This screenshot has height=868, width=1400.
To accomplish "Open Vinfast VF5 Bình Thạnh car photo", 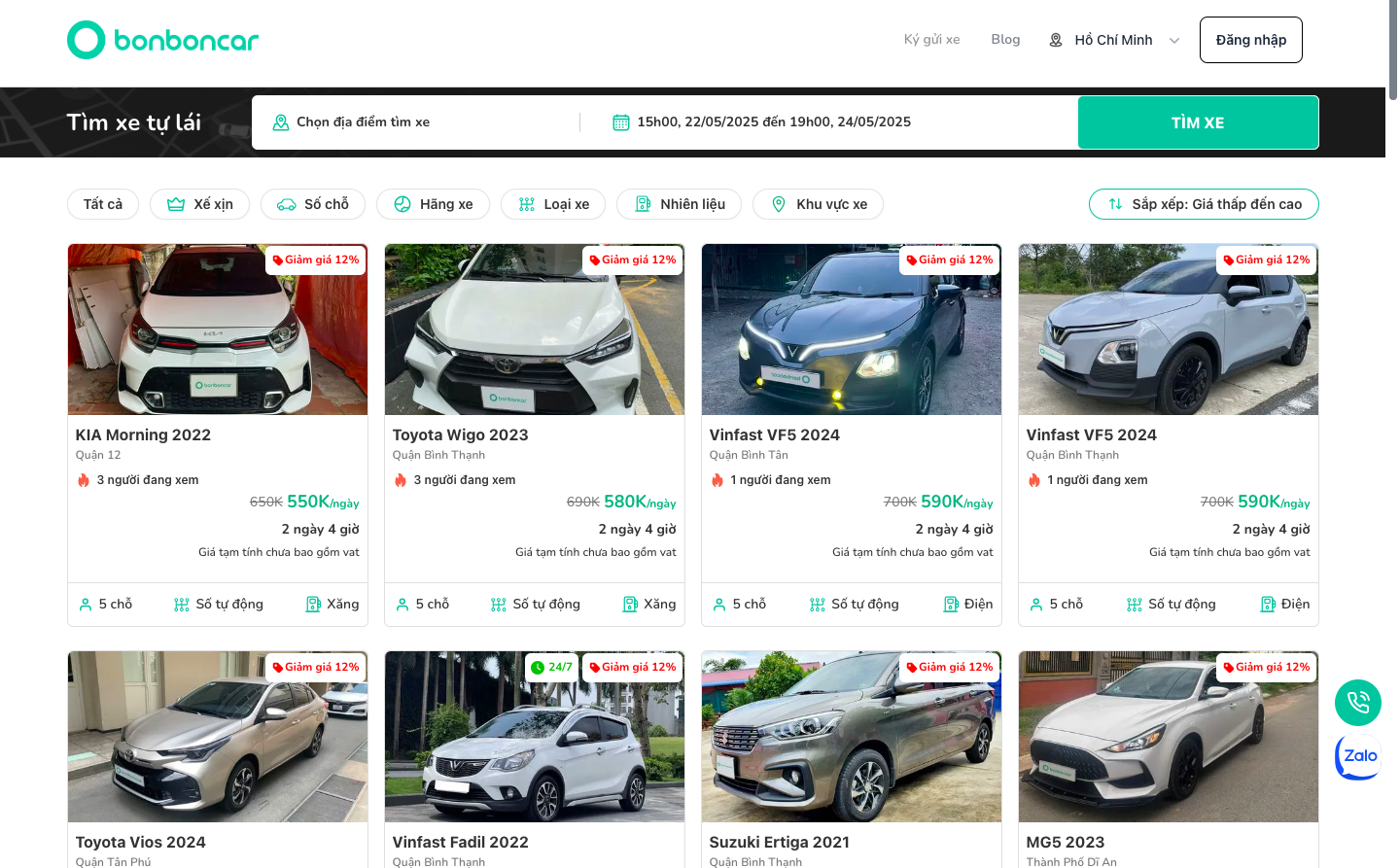I will 1169,330.
